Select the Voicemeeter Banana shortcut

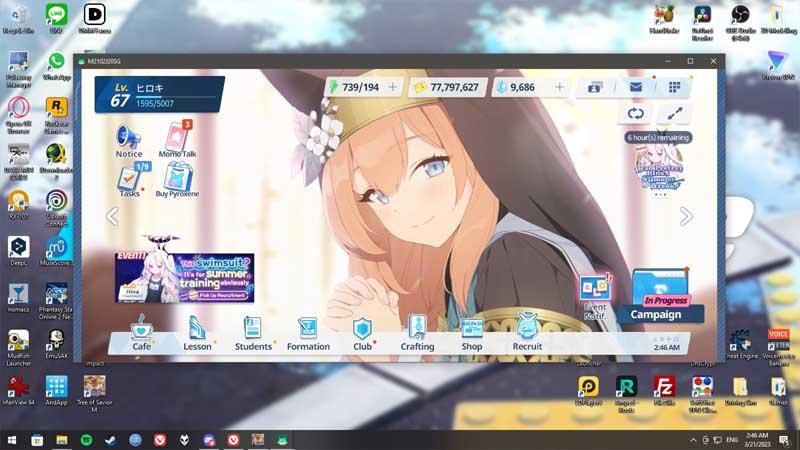779,348
